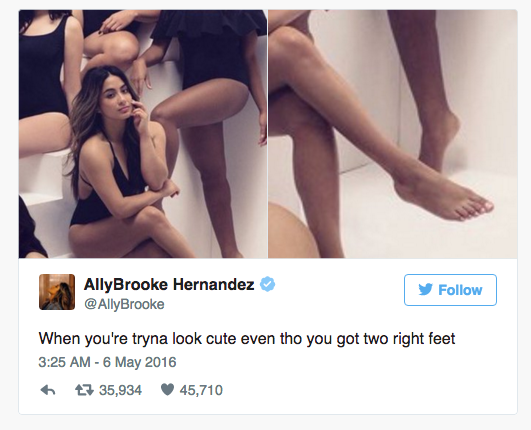Image resolution: width=531 pixels, height=430 pixels.
Task: Follow the @AllyBrooke account
Action: (x=450, y=290)
